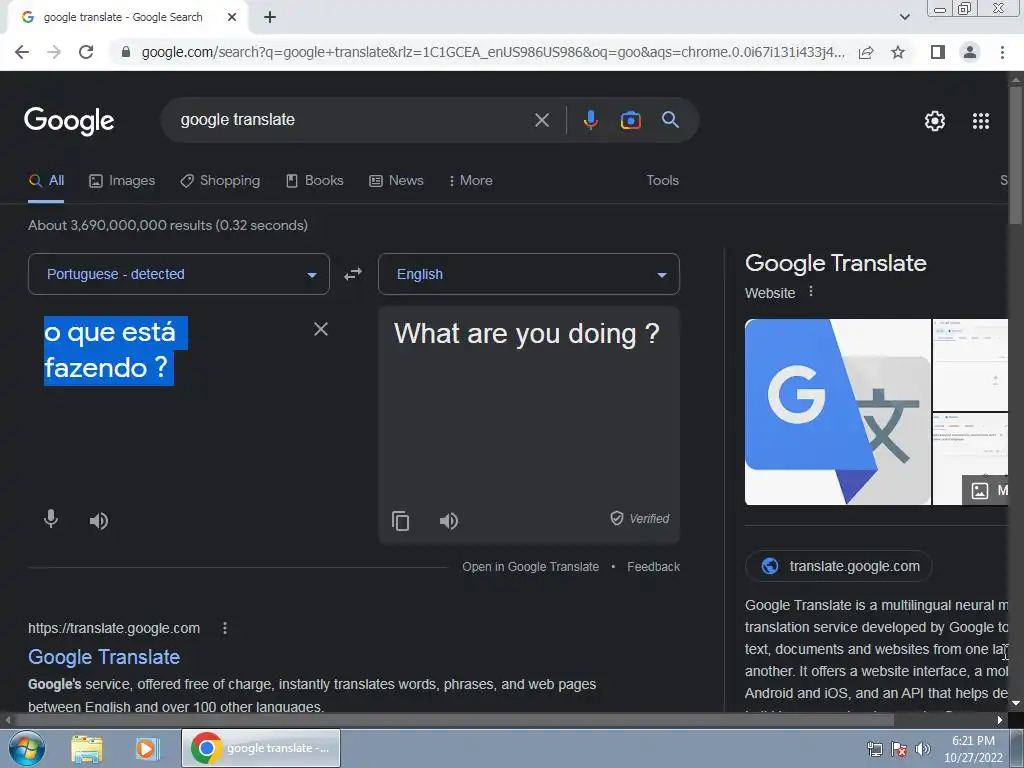This screenshot has height=768, width=1024.
Task: Listen to the Portuguese source text
Action: pos(99,520)
